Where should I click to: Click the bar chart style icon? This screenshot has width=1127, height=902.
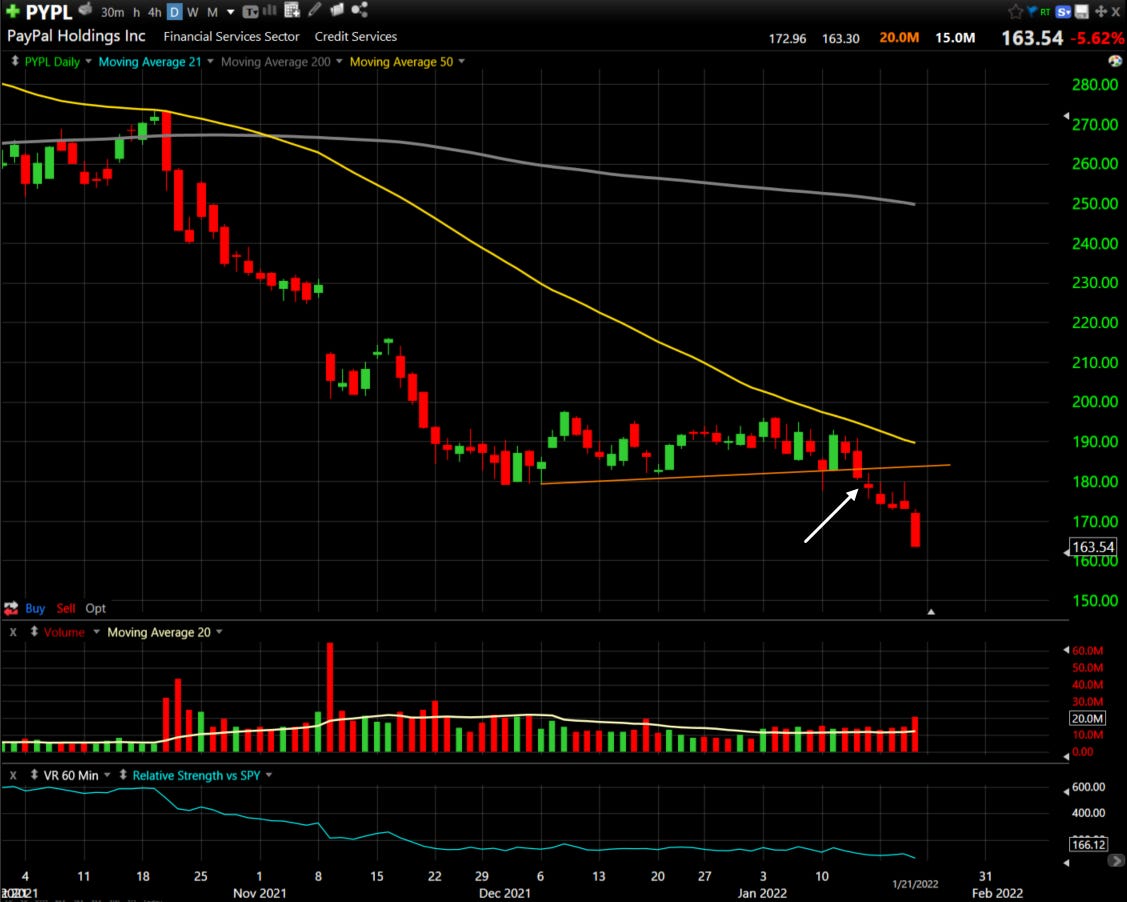270,10
